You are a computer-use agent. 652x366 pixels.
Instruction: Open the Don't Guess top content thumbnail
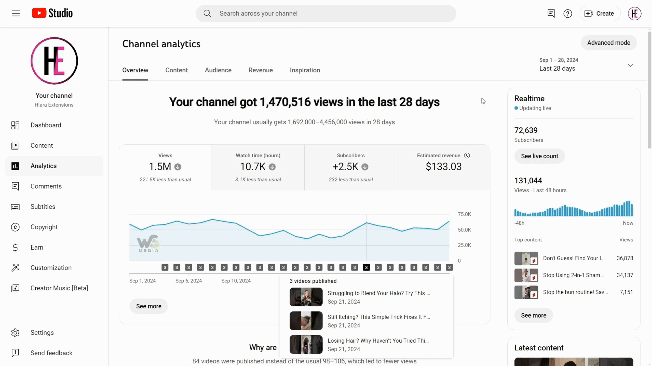point(526,258)
